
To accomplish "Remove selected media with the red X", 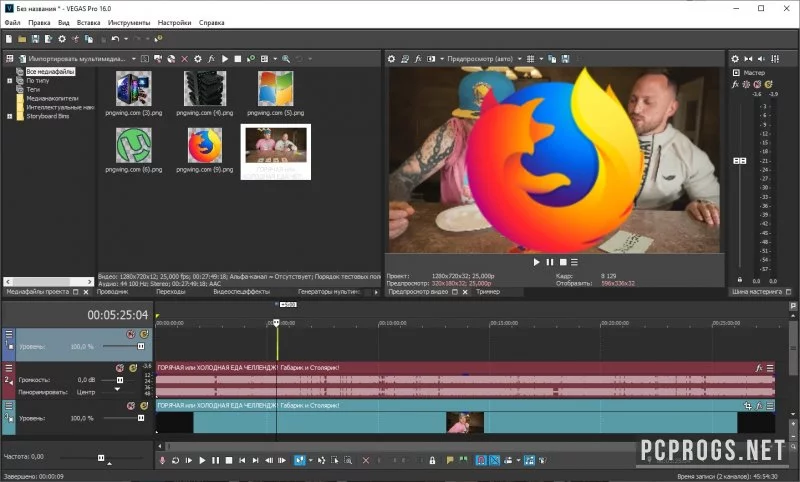I will [185, 59].
